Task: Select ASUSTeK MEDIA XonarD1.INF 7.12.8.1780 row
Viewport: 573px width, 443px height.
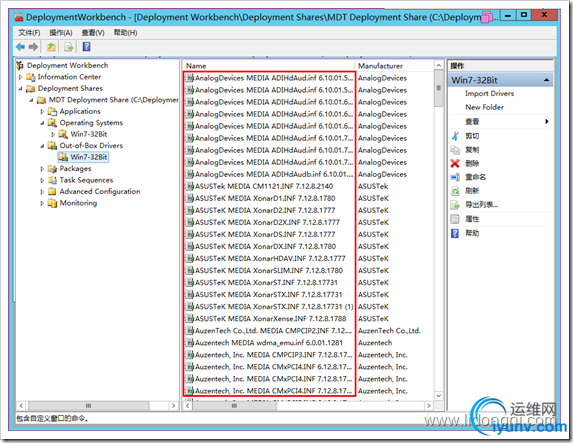Action: click(x=265, y=198)
